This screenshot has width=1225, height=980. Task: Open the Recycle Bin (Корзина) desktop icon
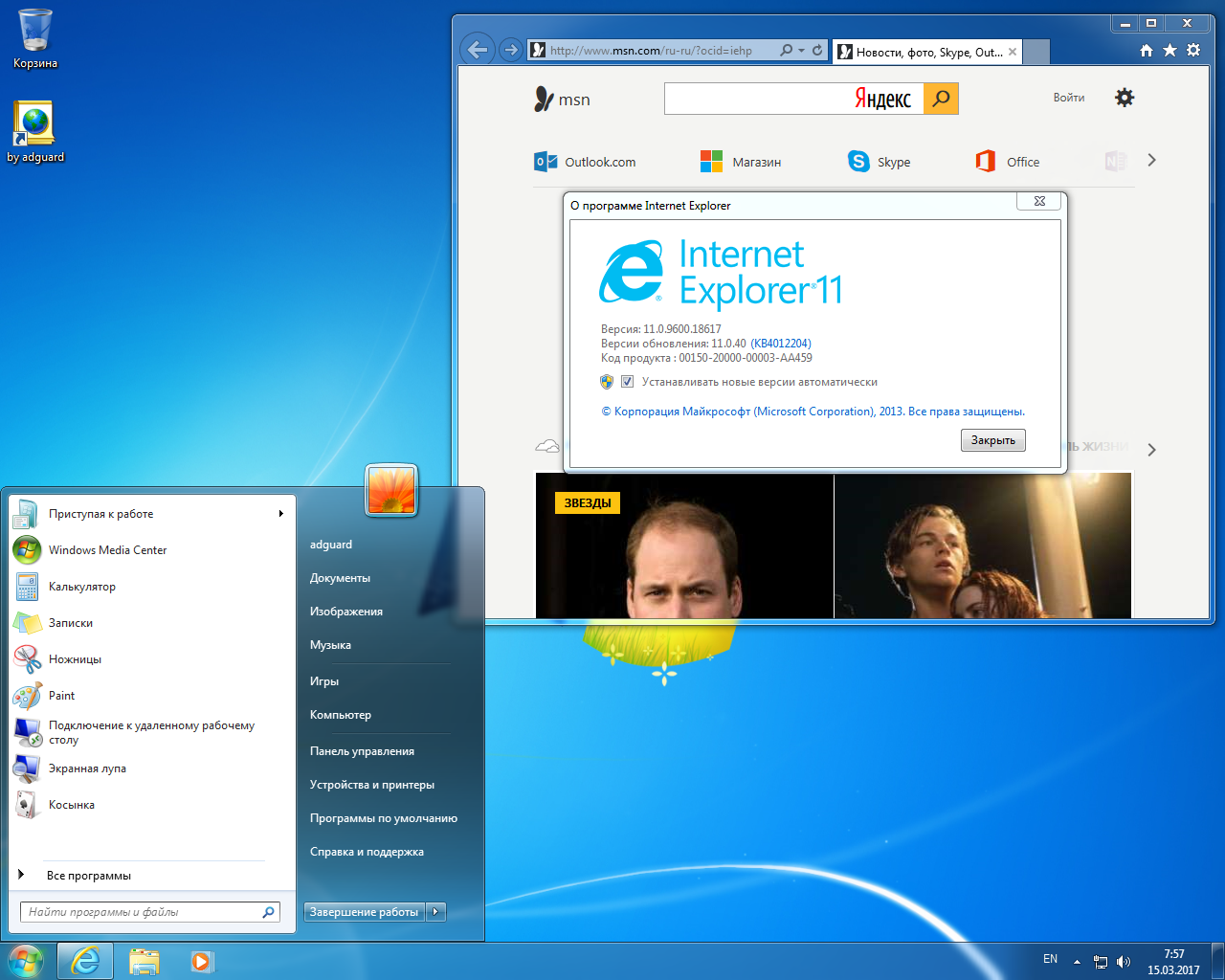(35, 38)
